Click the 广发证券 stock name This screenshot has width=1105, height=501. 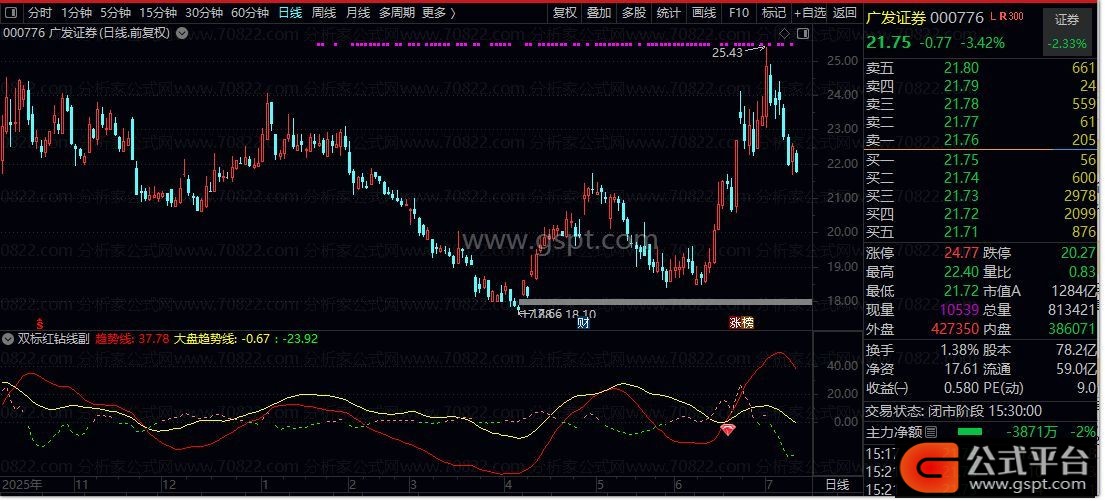(896, 18)
